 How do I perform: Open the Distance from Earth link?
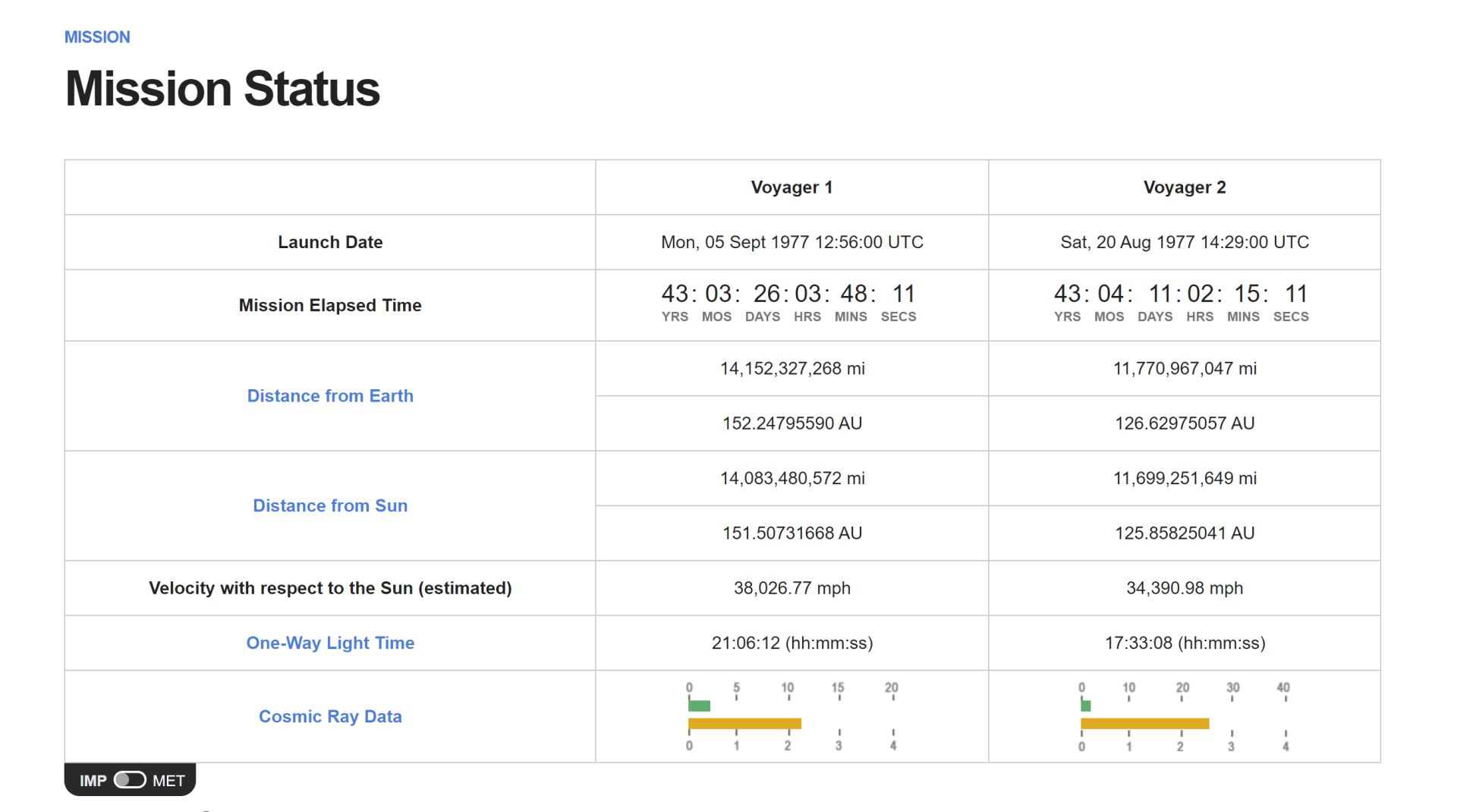pos(330,396)
